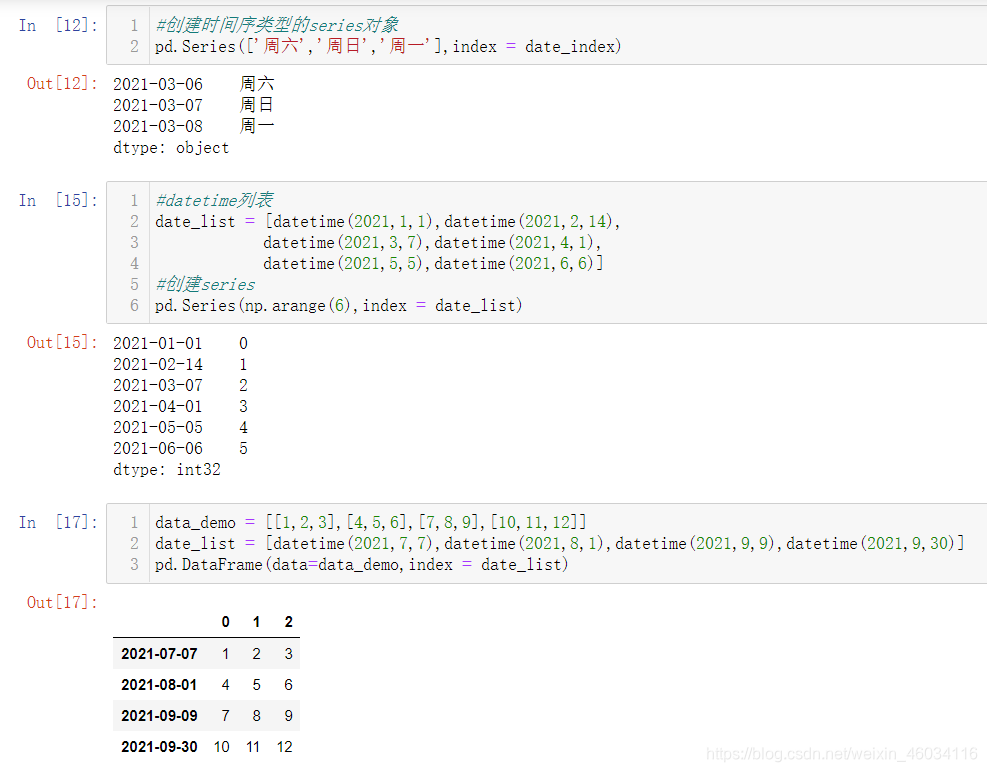Click line number 3 in cell 17

pos(134,564)
